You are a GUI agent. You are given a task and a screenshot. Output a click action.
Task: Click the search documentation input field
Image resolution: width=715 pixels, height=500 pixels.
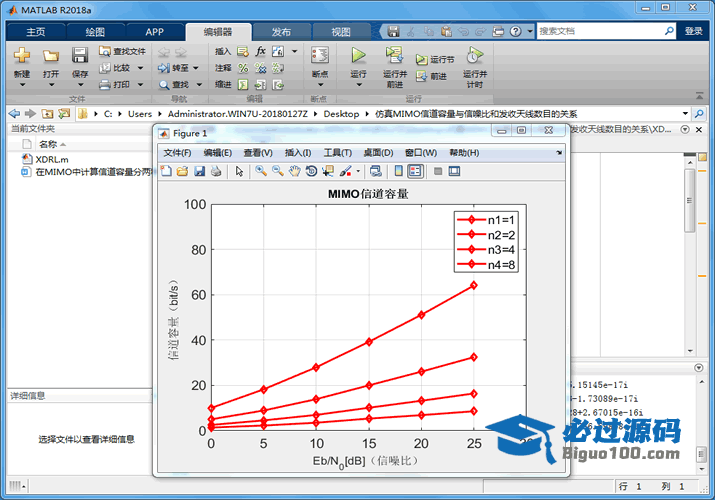tap(603, 32)
